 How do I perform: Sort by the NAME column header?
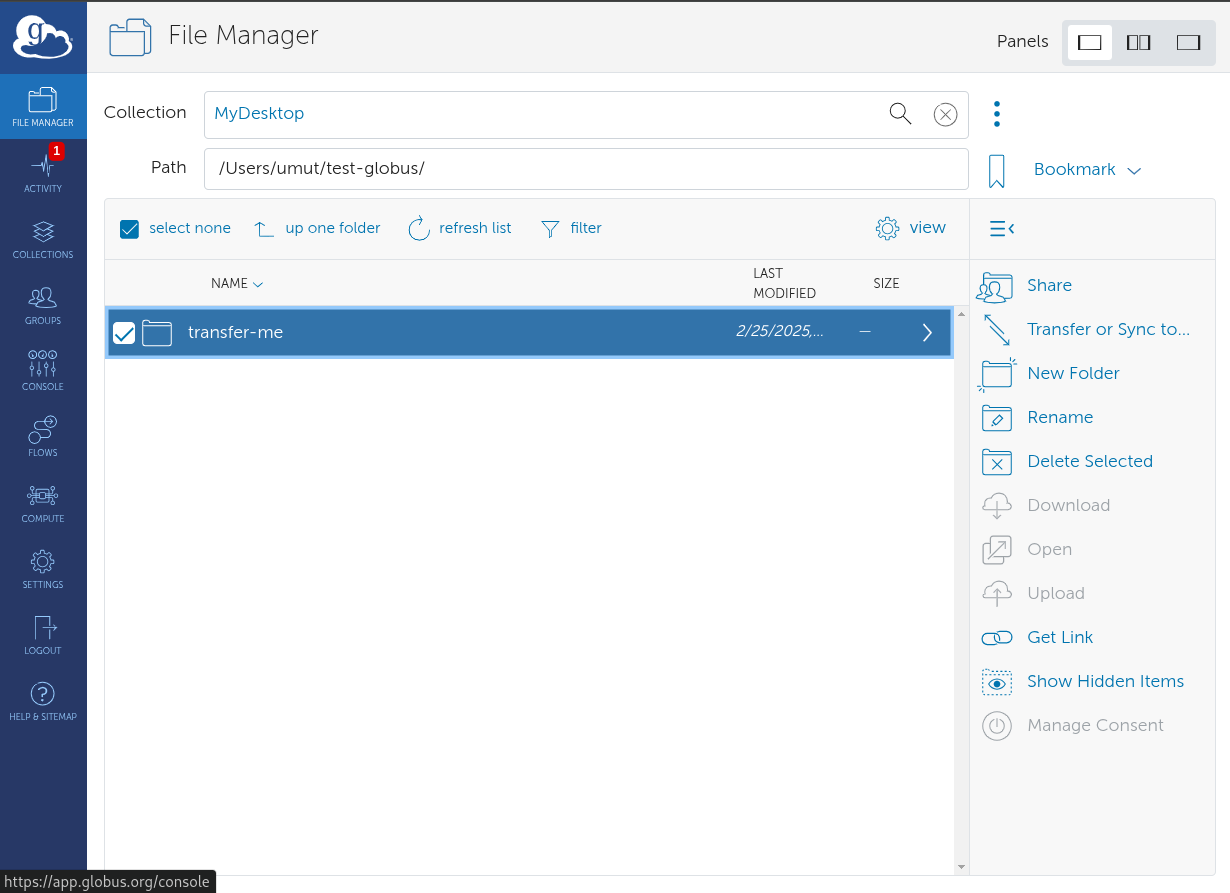point(237,284)
